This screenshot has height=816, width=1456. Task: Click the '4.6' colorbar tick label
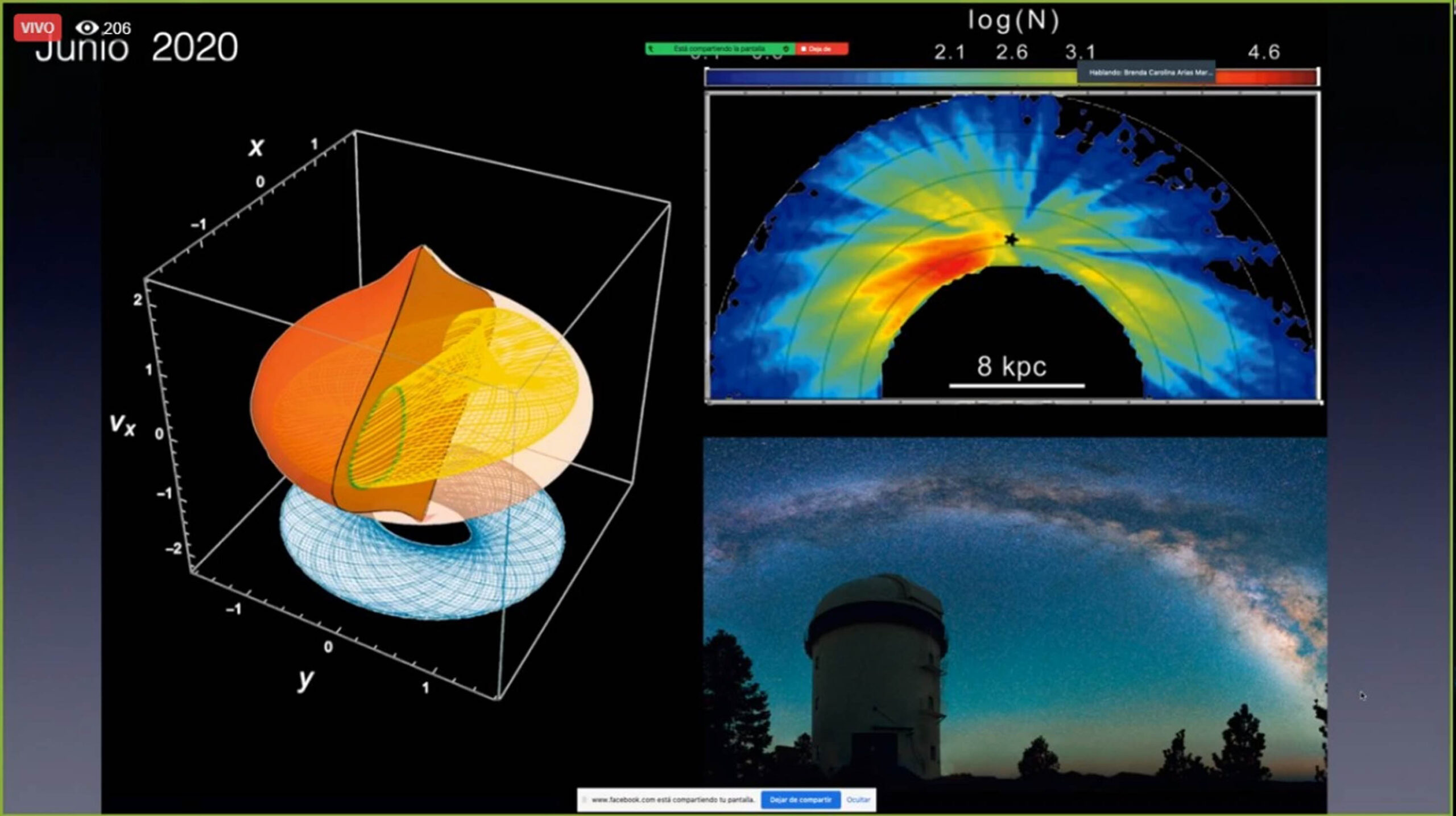coord(1264,52)
